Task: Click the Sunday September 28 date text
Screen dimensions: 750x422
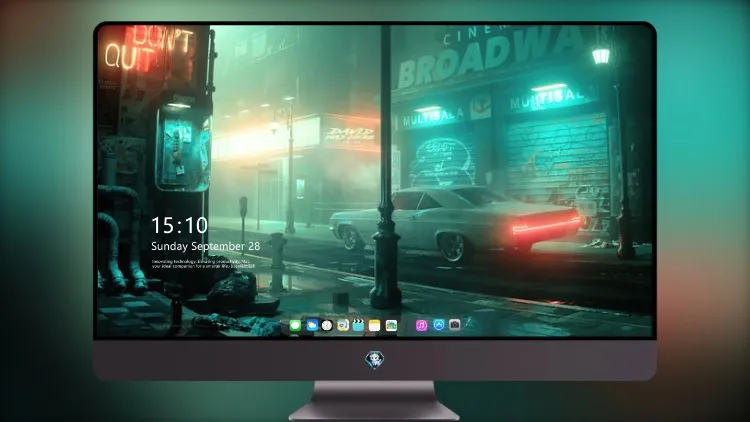Action: point(206,246)
